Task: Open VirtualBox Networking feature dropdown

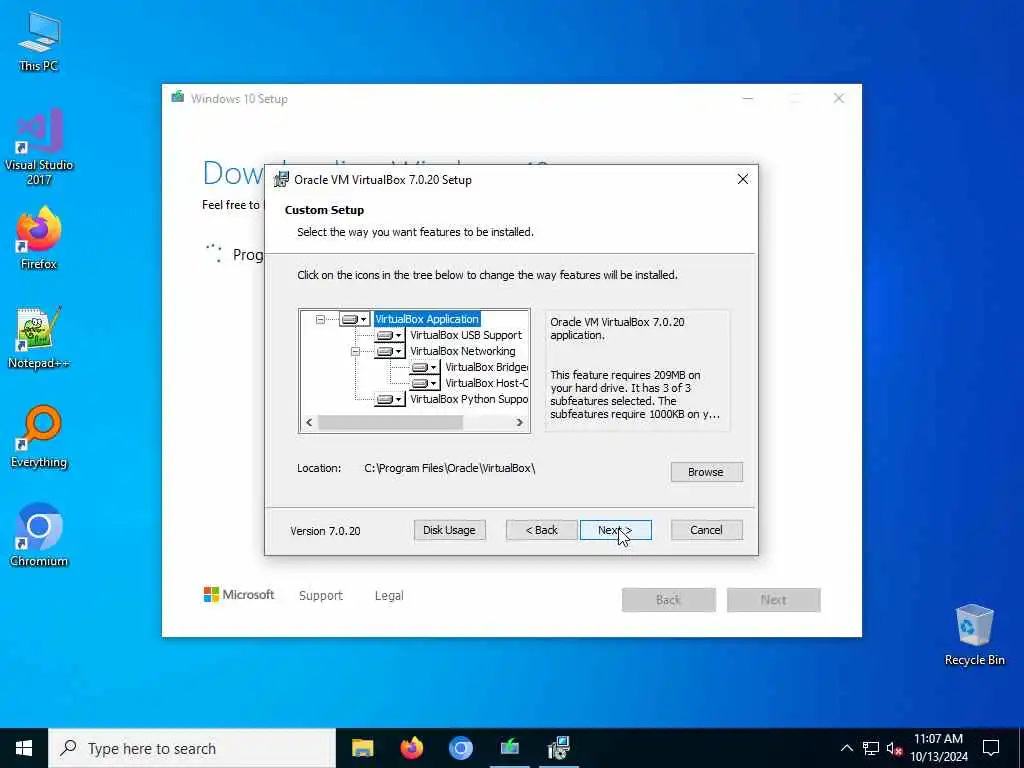Action: pos(389,351)
